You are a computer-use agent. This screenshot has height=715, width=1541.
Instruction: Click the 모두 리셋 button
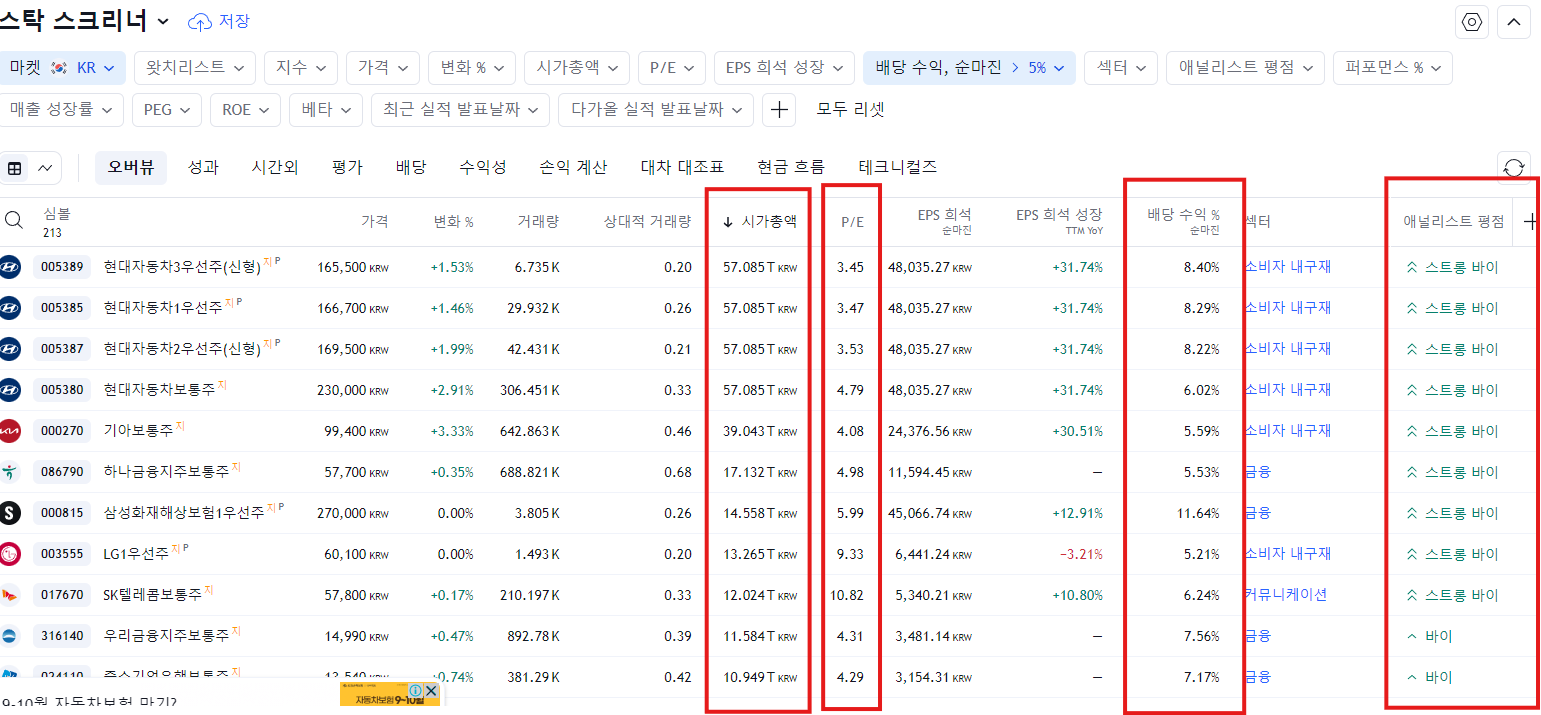click(851, 109)
